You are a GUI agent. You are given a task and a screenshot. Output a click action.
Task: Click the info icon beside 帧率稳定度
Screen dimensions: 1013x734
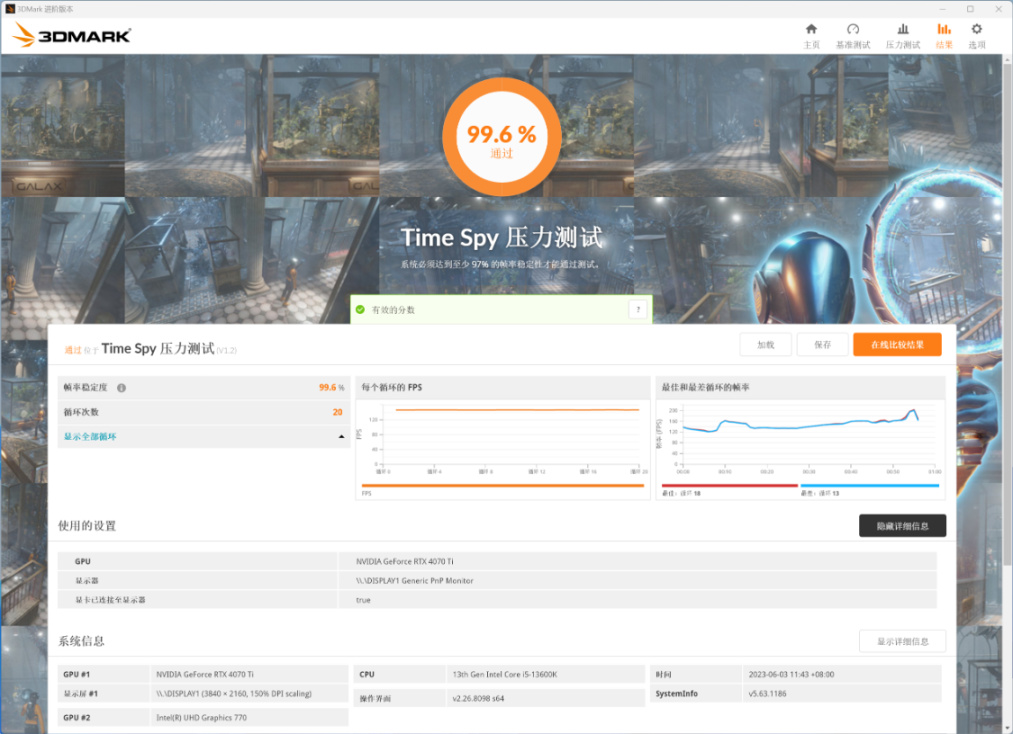pos(121,388)
